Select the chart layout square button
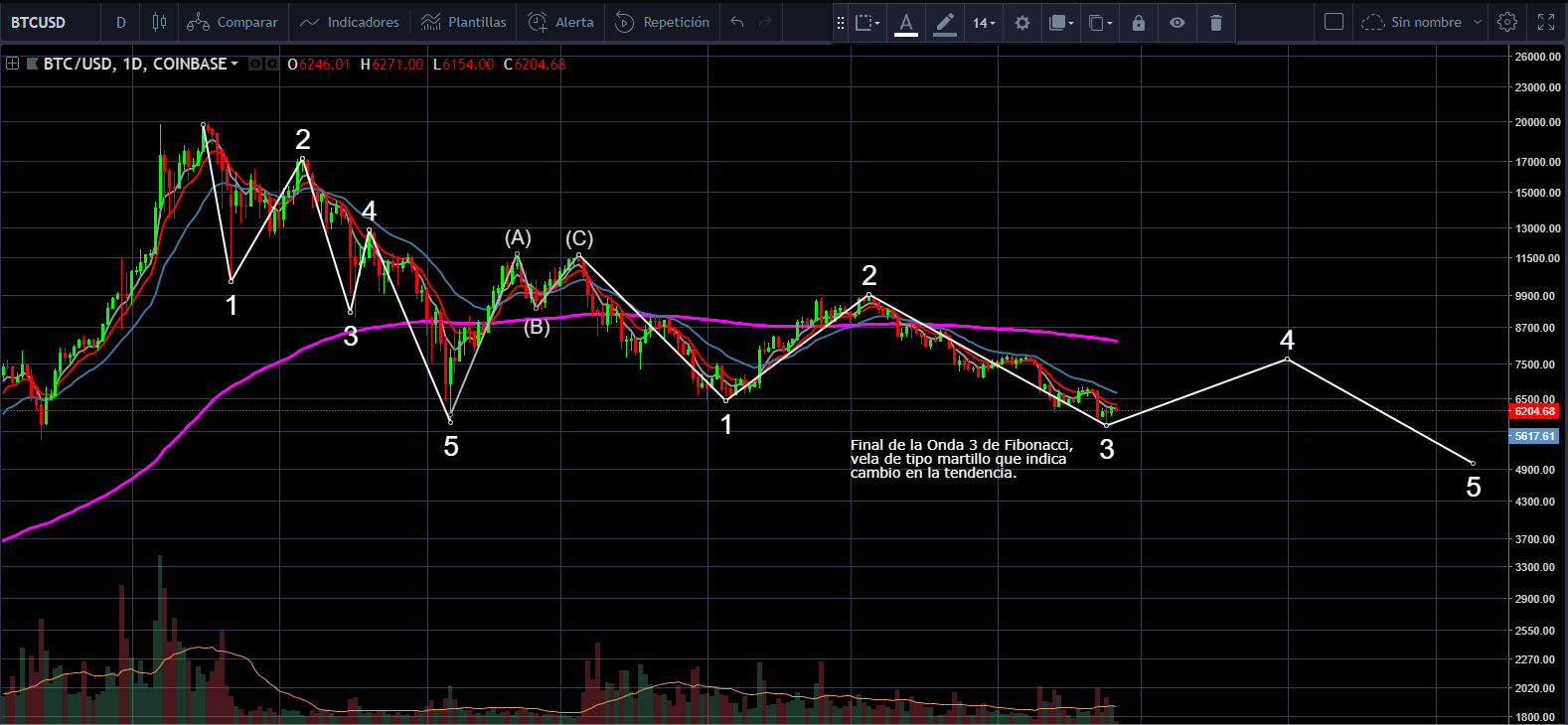Image resolution: width=1568 pixels, height=725 pixels. pyautogui.click(x=1334, y=22)
